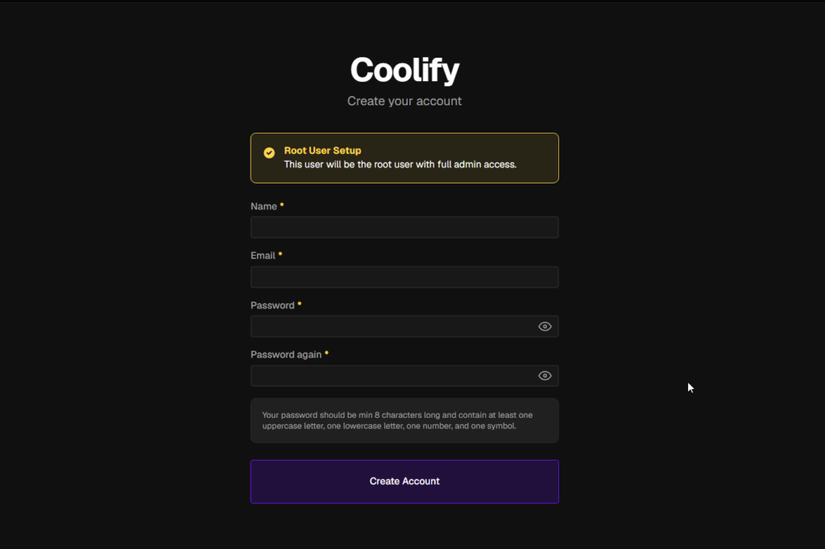Click the Create your account subtitle
This screenshot has height=549, width=825.
click(x=405, y=101)
